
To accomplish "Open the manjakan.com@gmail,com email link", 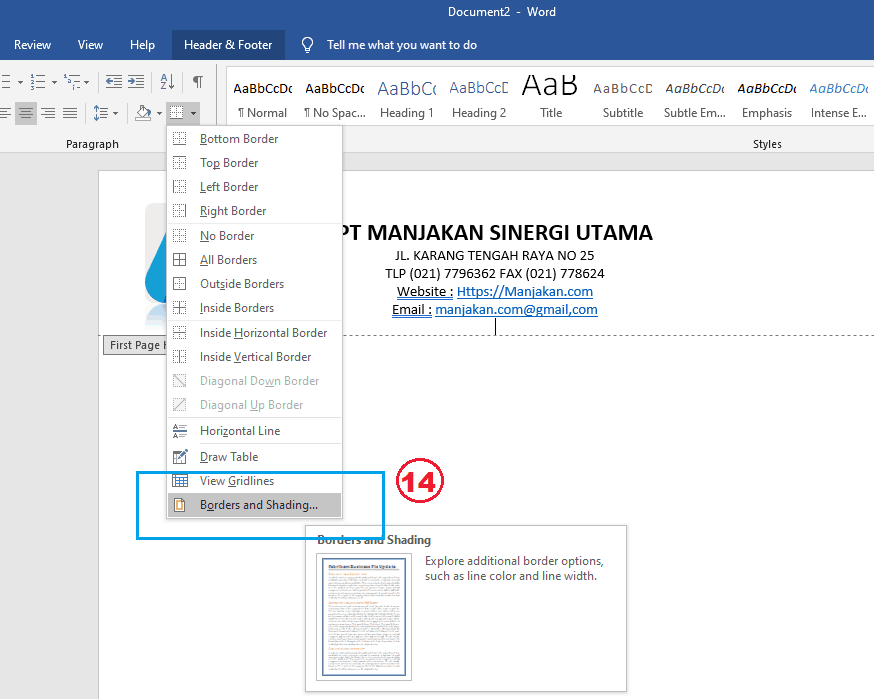I will coord(516,309).
